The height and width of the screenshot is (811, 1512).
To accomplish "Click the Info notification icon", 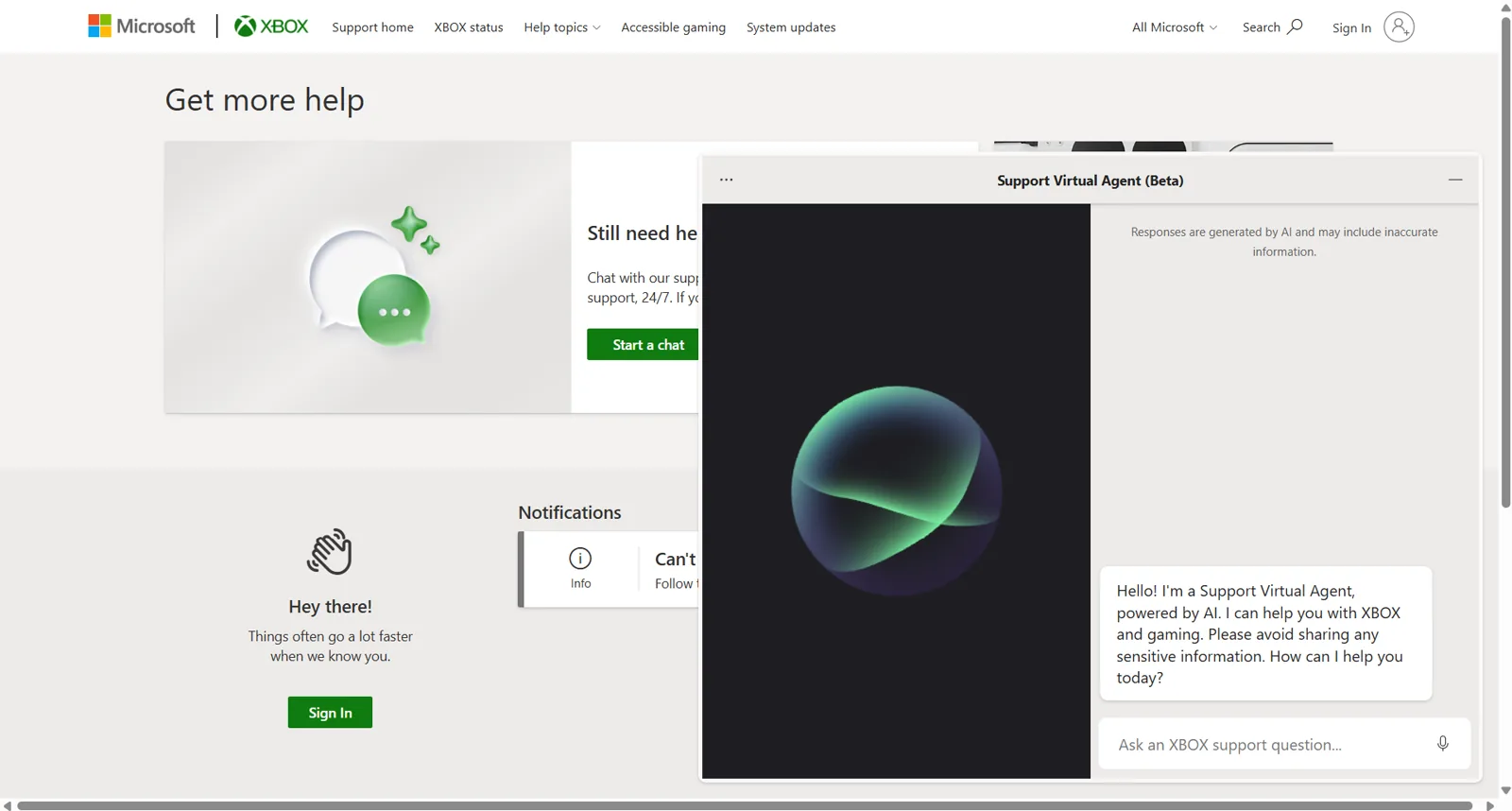I will 580,559.
